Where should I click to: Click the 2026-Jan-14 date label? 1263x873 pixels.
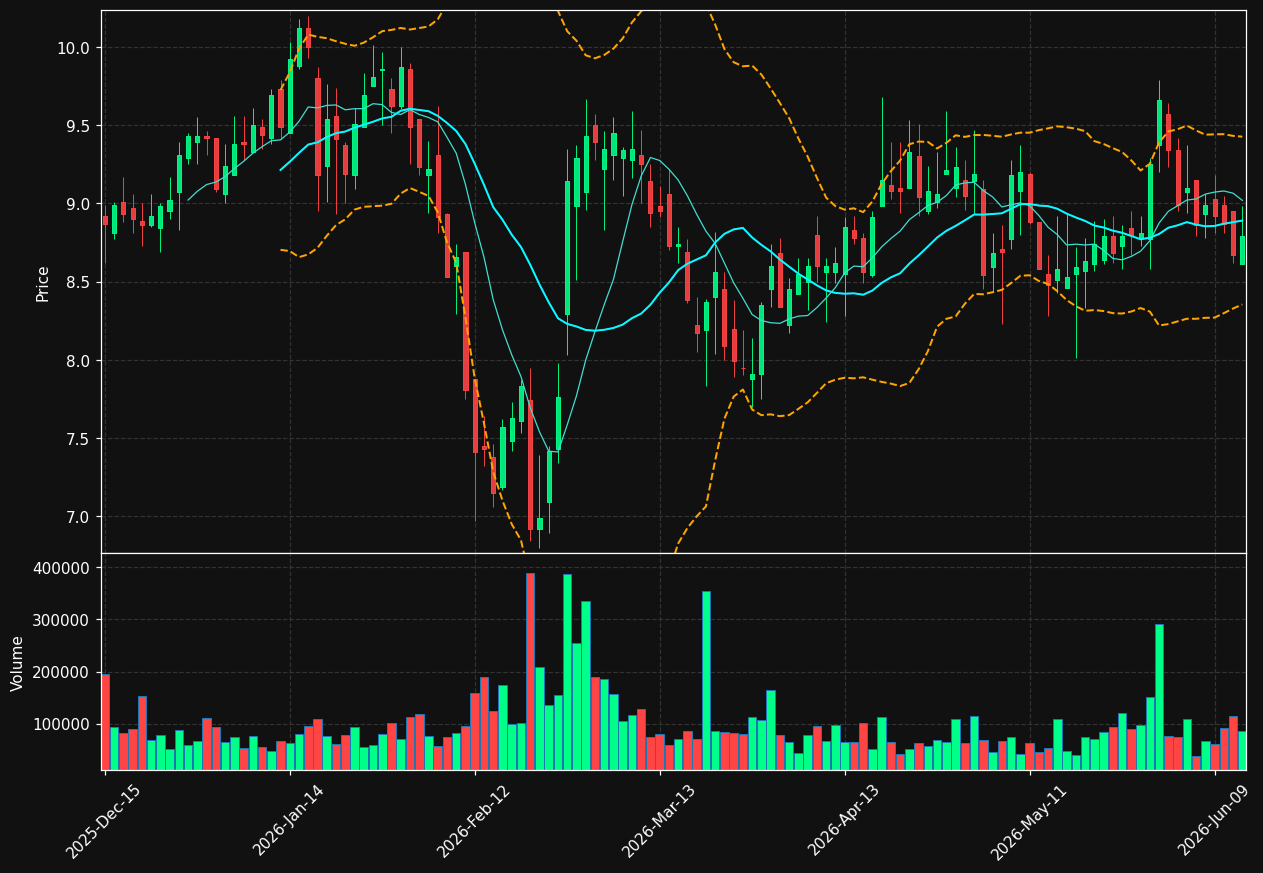(288, 821)
